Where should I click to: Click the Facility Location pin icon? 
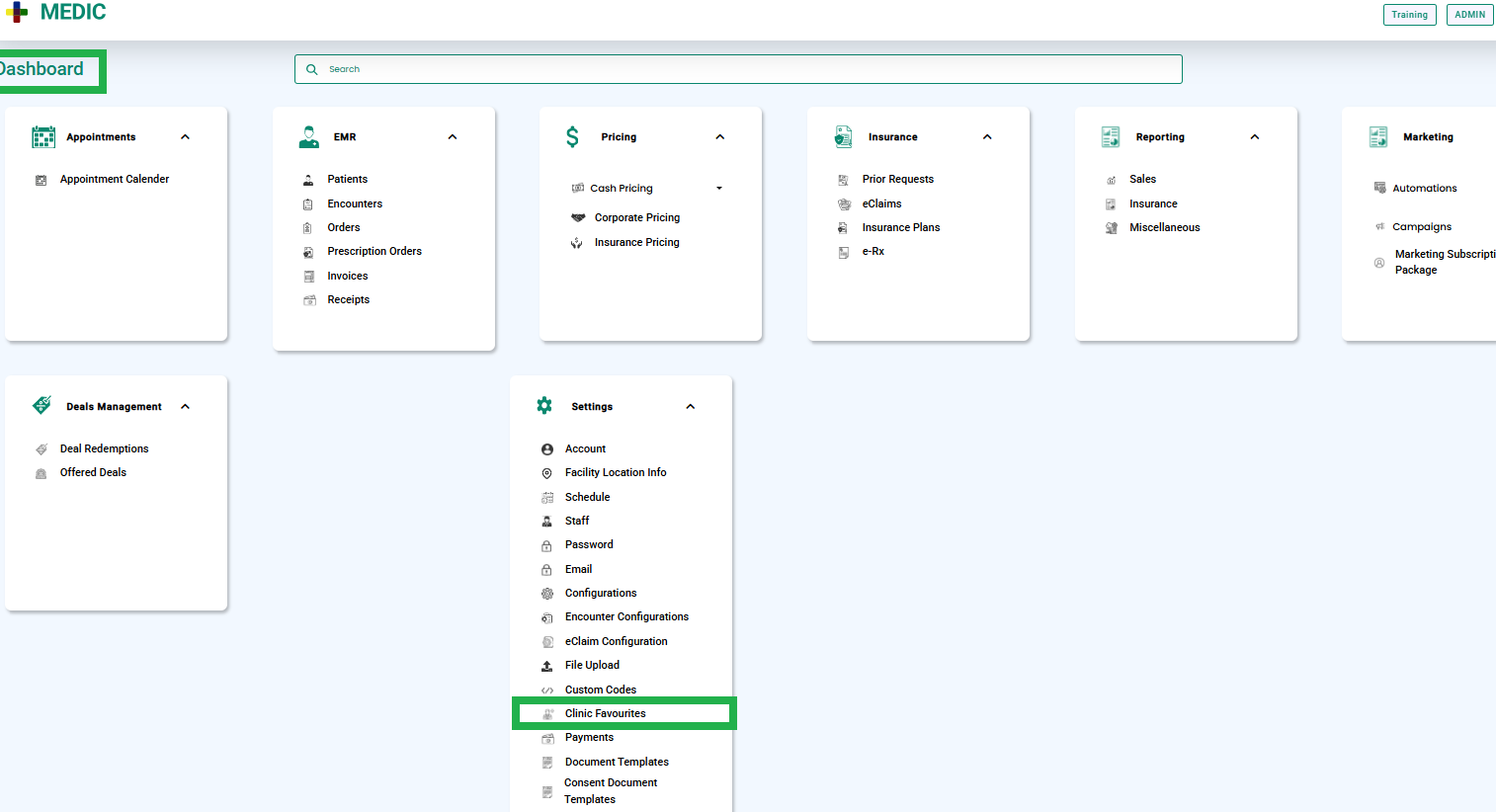pos(547,473)
